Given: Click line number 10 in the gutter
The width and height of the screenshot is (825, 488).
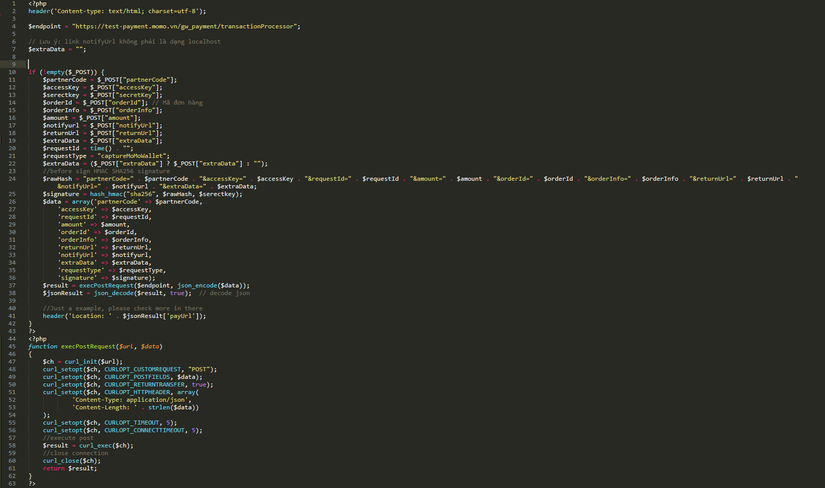Looking at the screenshot, I should 12,72.
